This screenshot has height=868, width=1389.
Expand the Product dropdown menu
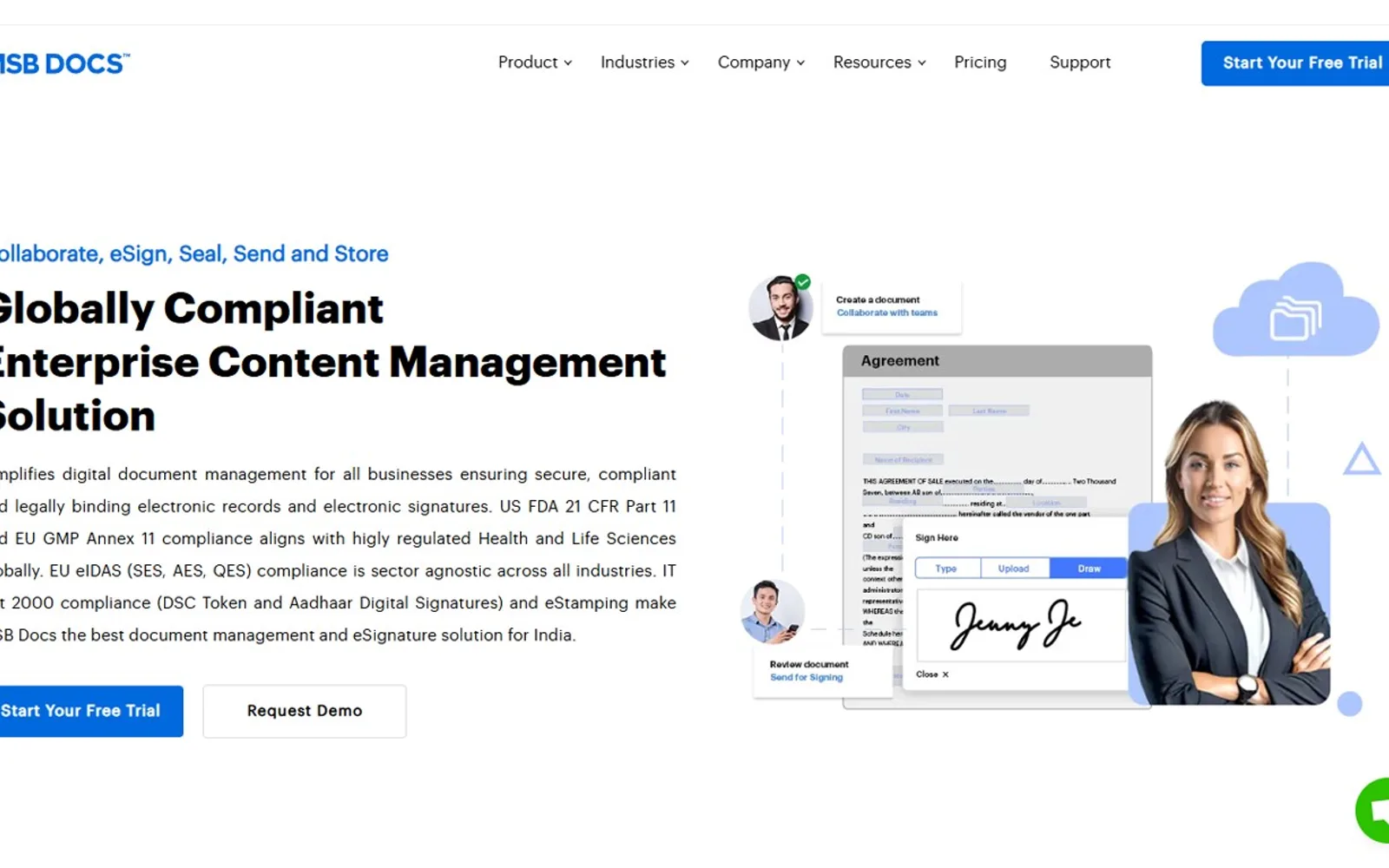pyautogui.click(x=535, y=62)
